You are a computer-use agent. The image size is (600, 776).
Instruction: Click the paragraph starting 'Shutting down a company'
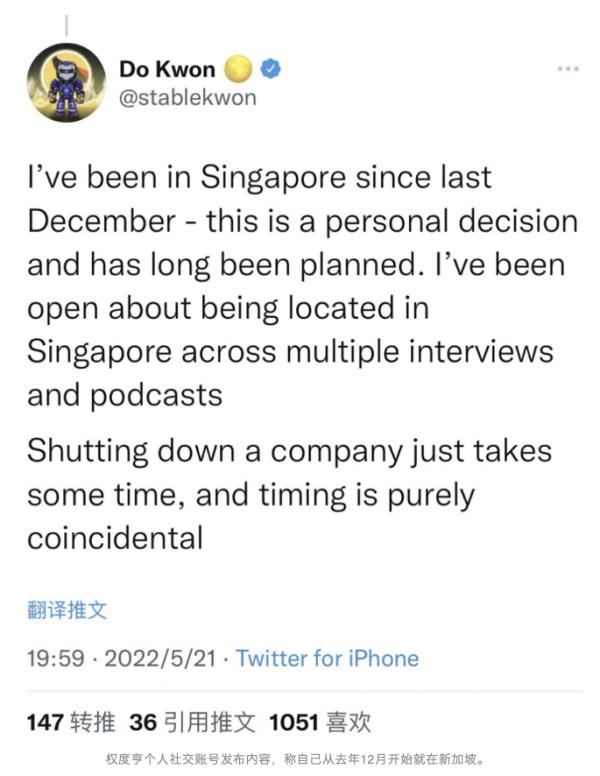[x=290, y=494]
